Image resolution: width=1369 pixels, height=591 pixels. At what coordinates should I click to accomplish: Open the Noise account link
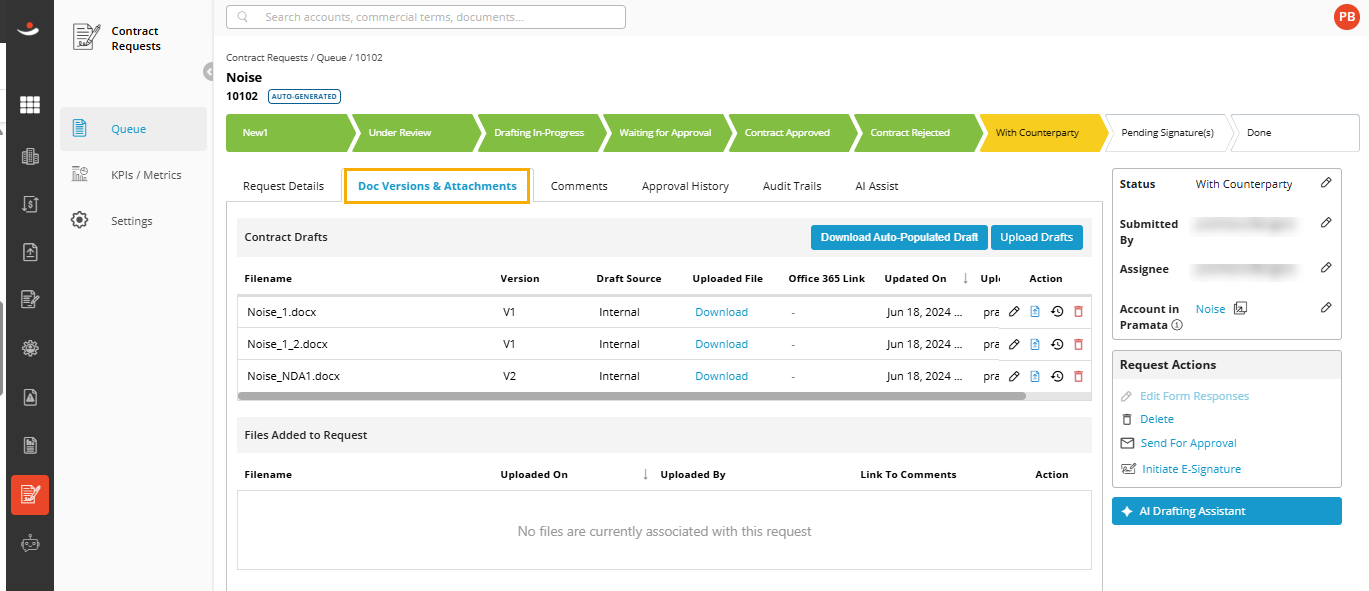coord(1210,309)
